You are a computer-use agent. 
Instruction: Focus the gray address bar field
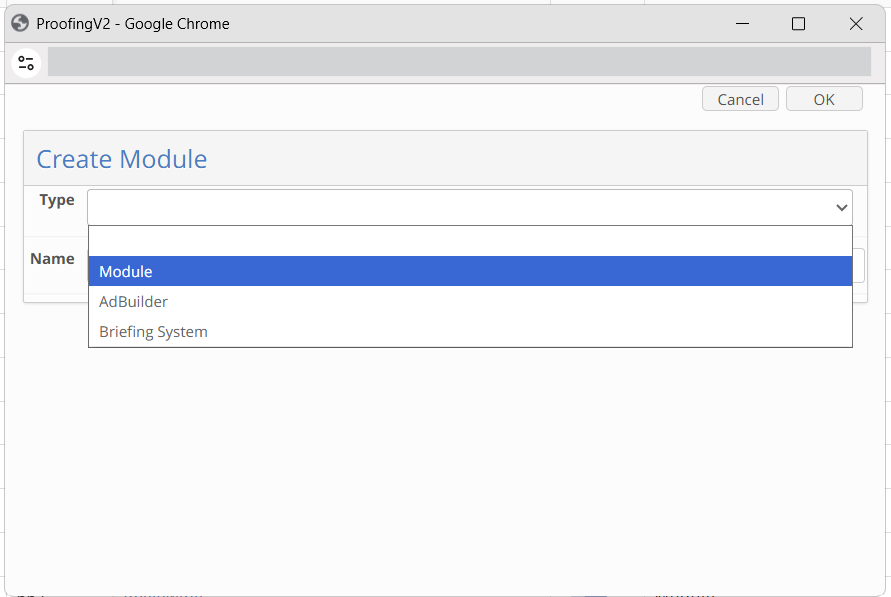[459, 62]
